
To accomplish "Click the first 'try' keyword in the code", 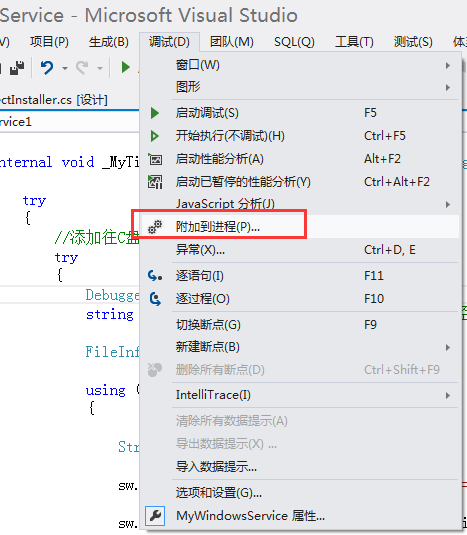I will (x=34, y=201).
